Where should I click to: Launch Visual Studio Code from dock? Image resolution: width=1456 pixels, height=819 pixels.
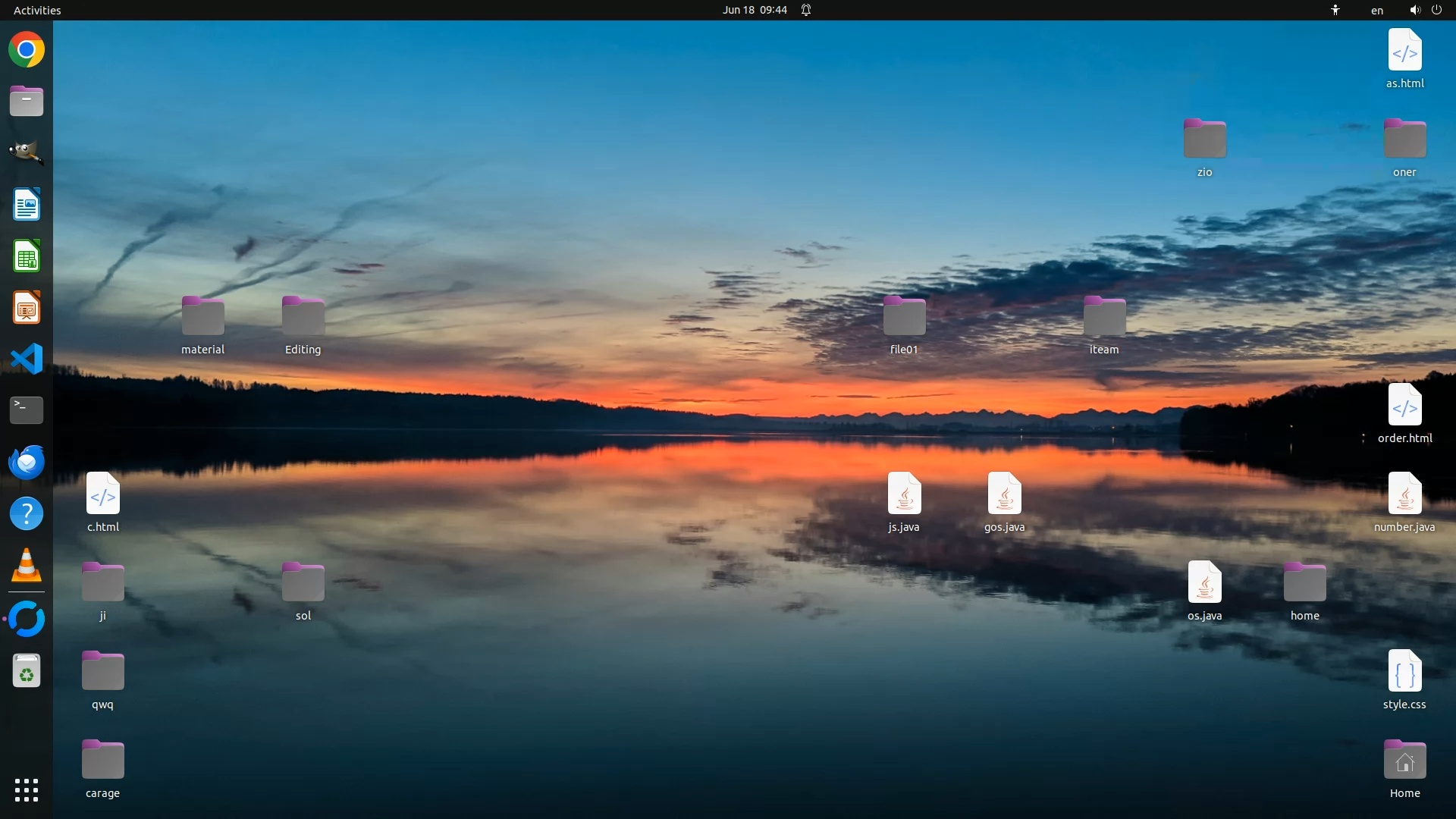pyautogui.click(x=27, y=359)
